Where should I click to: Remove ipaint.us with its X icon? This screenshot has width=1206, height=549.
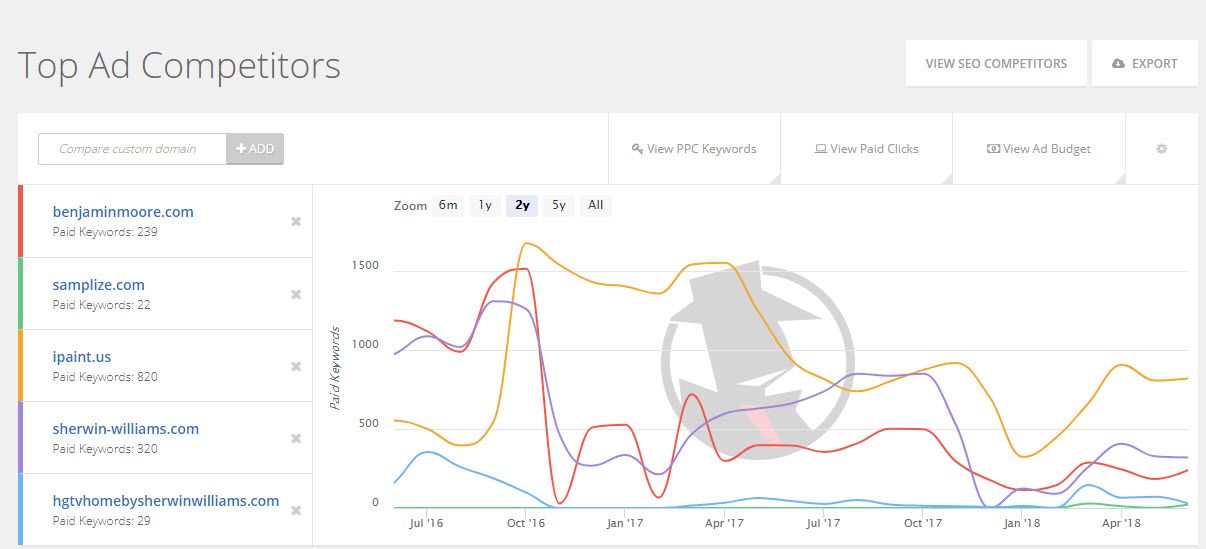coord(296,366)
